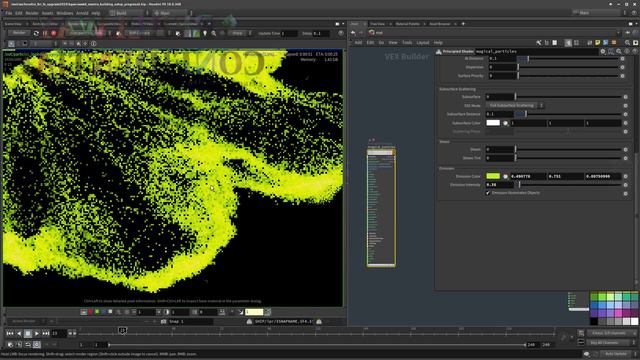
Task: Click the gear icon at Emission Intensity row end
Action: click(625, 185)
